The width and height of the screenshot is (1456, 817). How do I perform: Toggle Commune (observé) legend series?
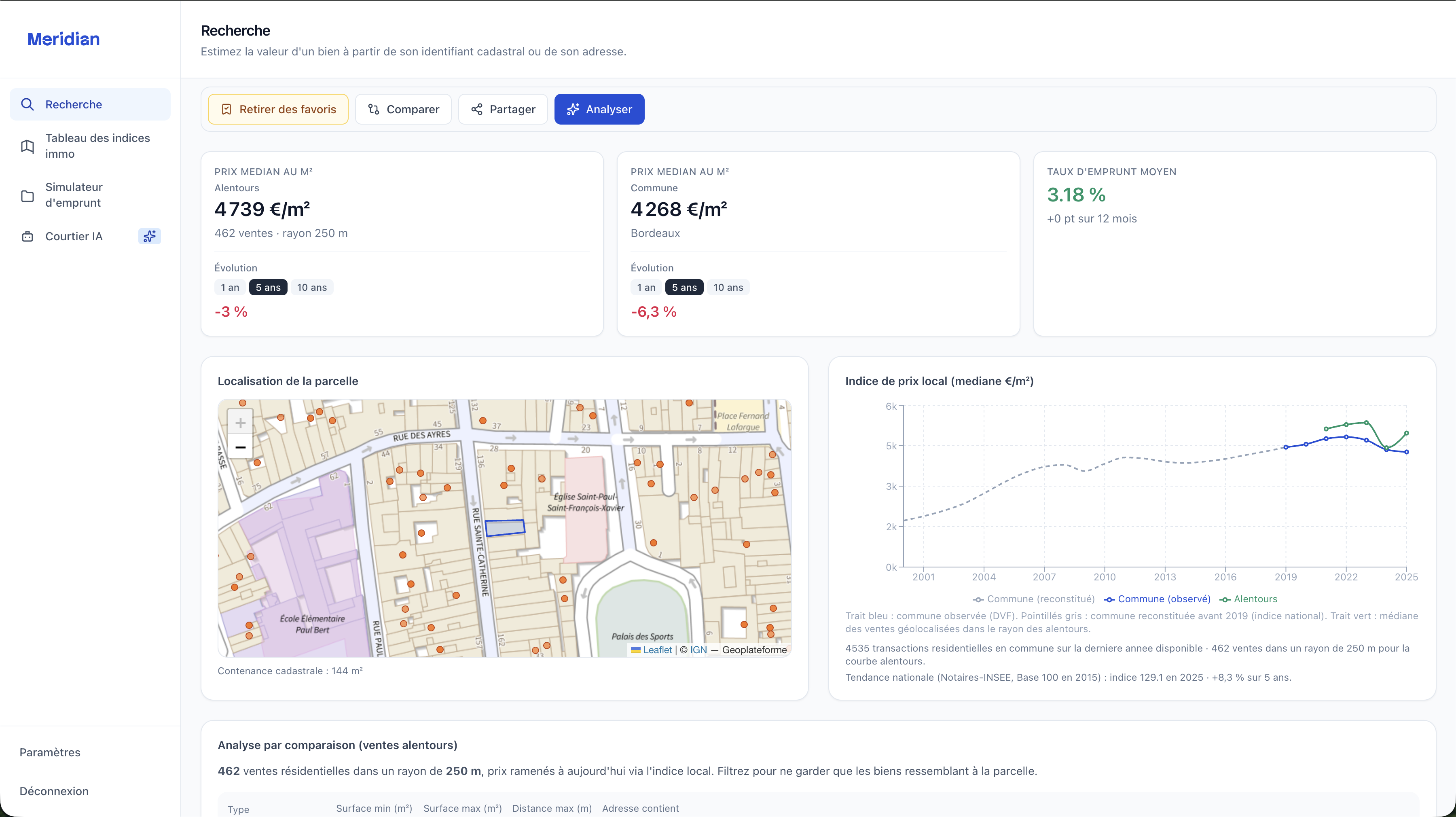(x=1157, y=599)
